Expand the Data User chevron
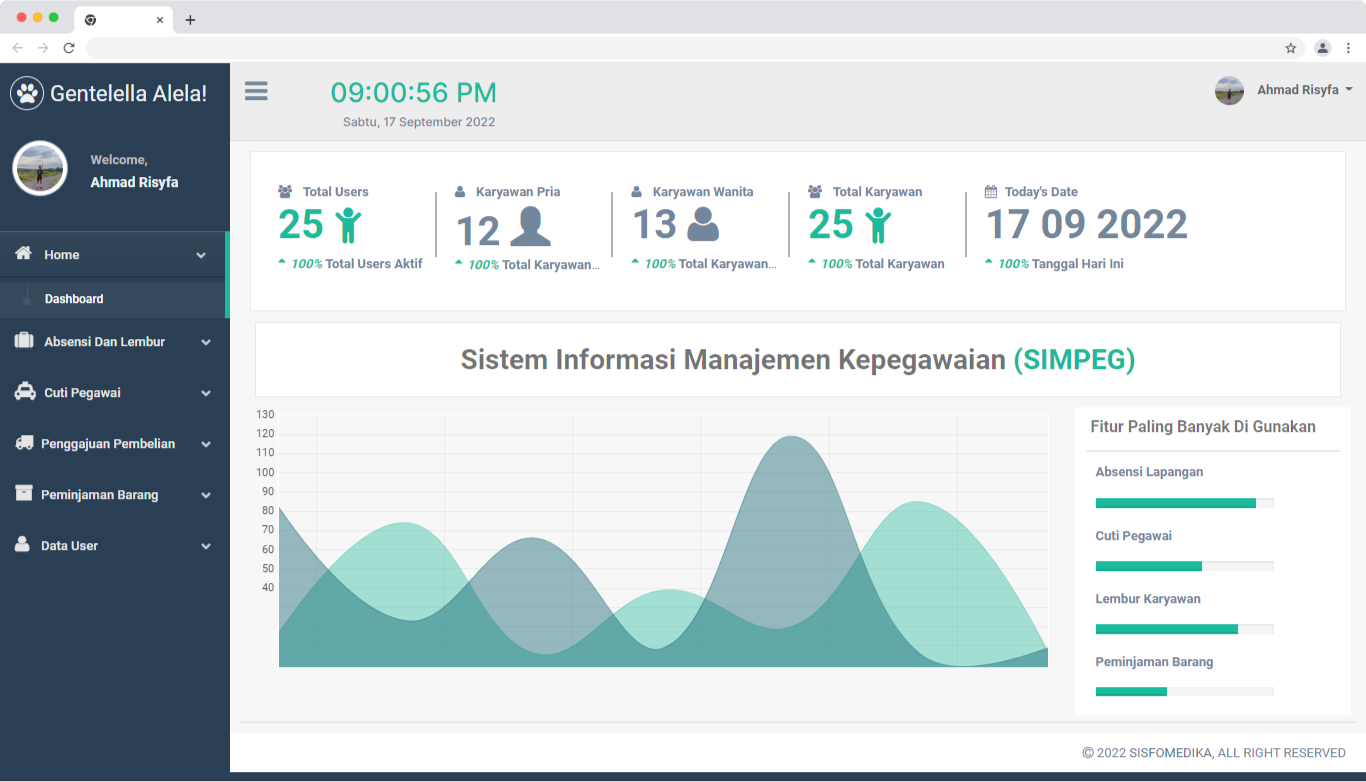The width and height of the screenshot is (1366, 782). 206,546
